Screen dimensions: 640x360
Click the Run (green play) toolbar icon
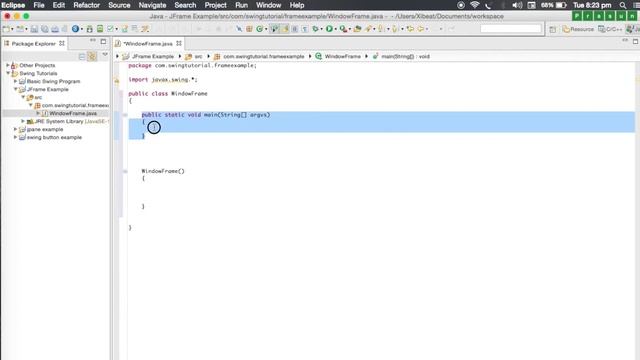click(329, 29)
